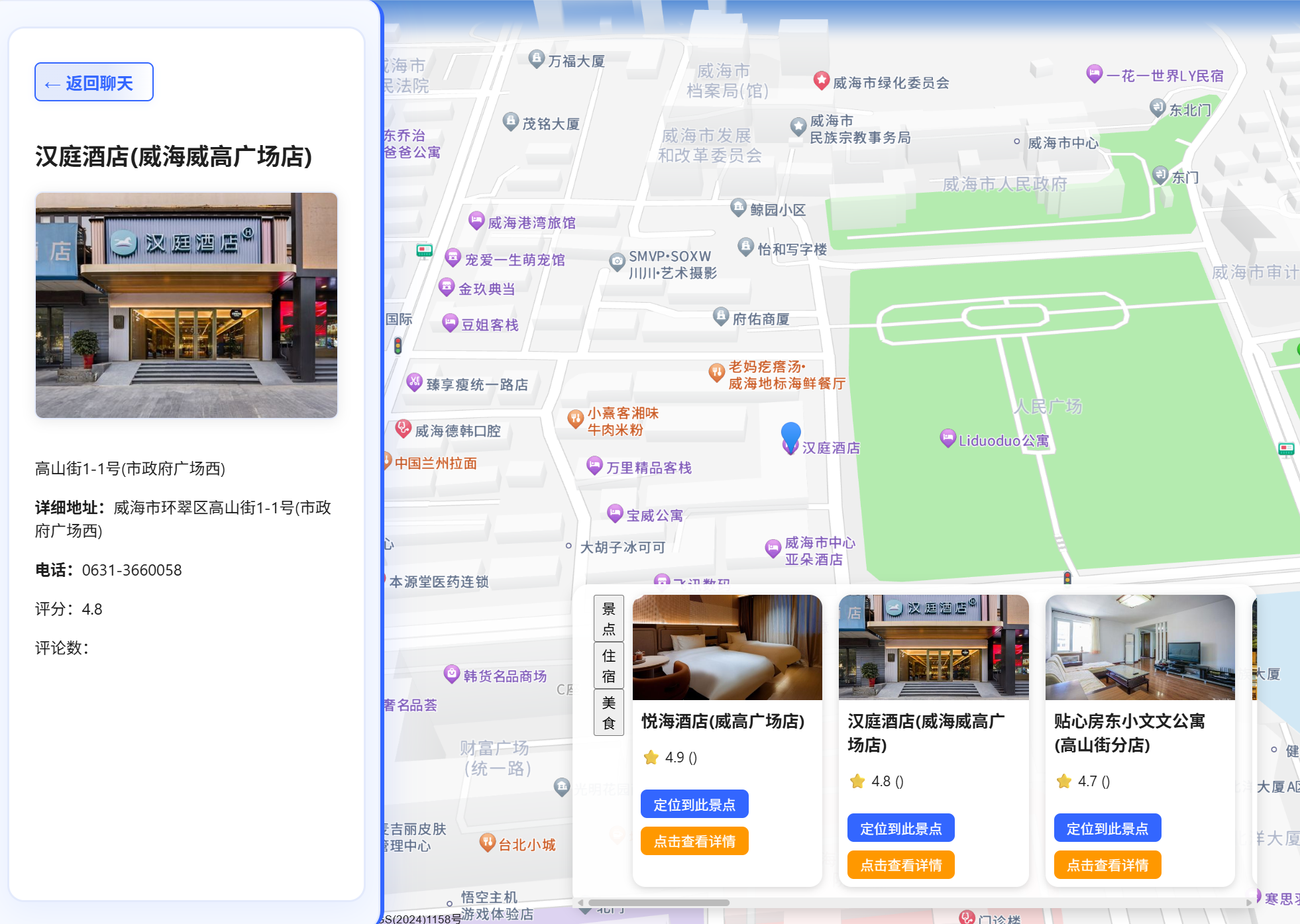
Task: Click the 东北门 gate marker icon
Action: [x=1157, y=107]
